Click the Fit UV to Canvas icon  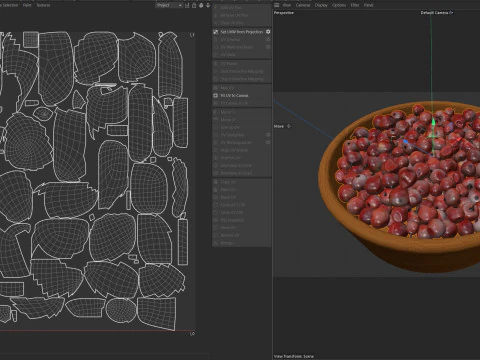point(216,96)
